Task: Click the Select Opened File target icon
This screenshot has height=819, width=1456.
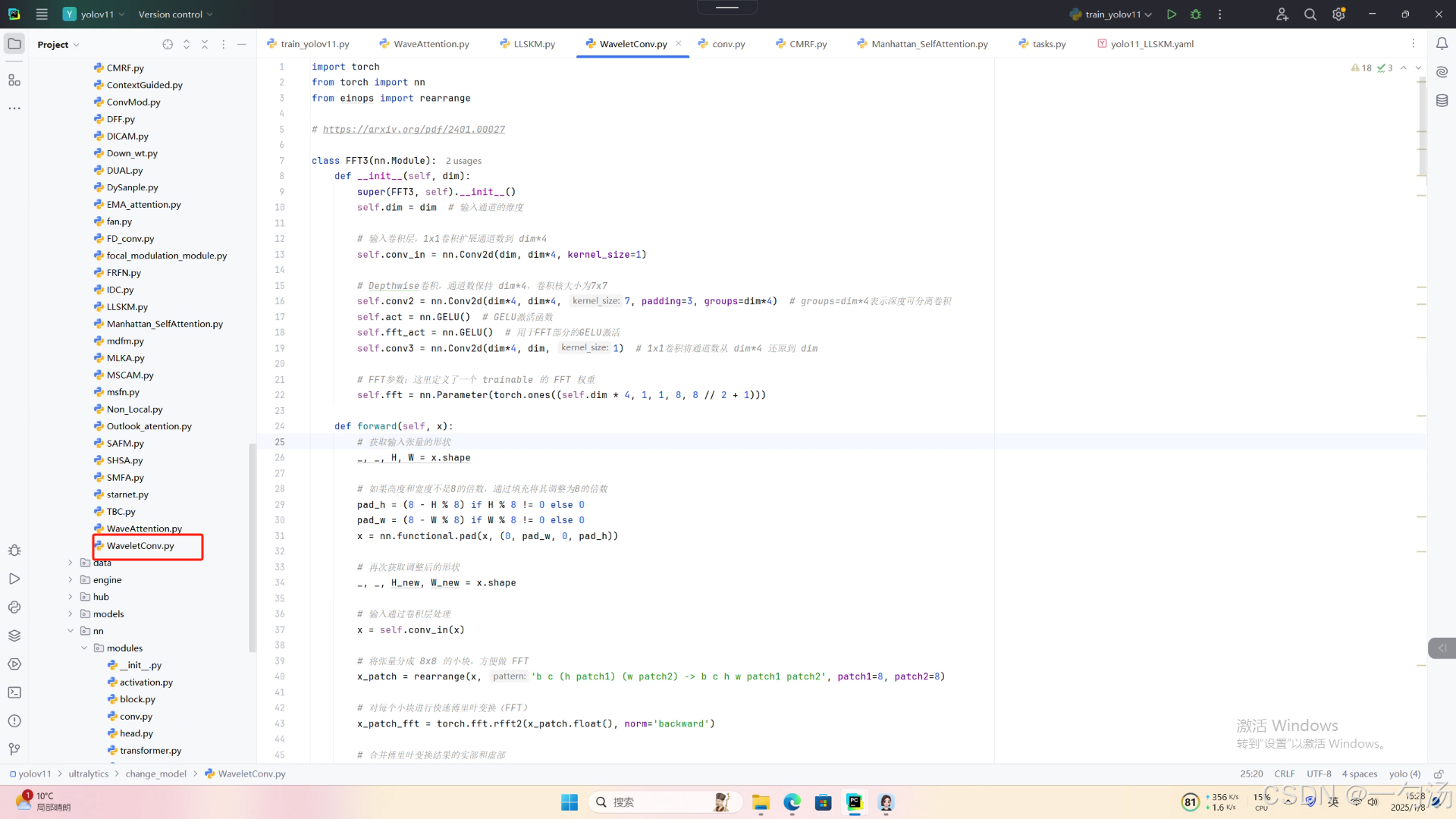Action: 168,45
